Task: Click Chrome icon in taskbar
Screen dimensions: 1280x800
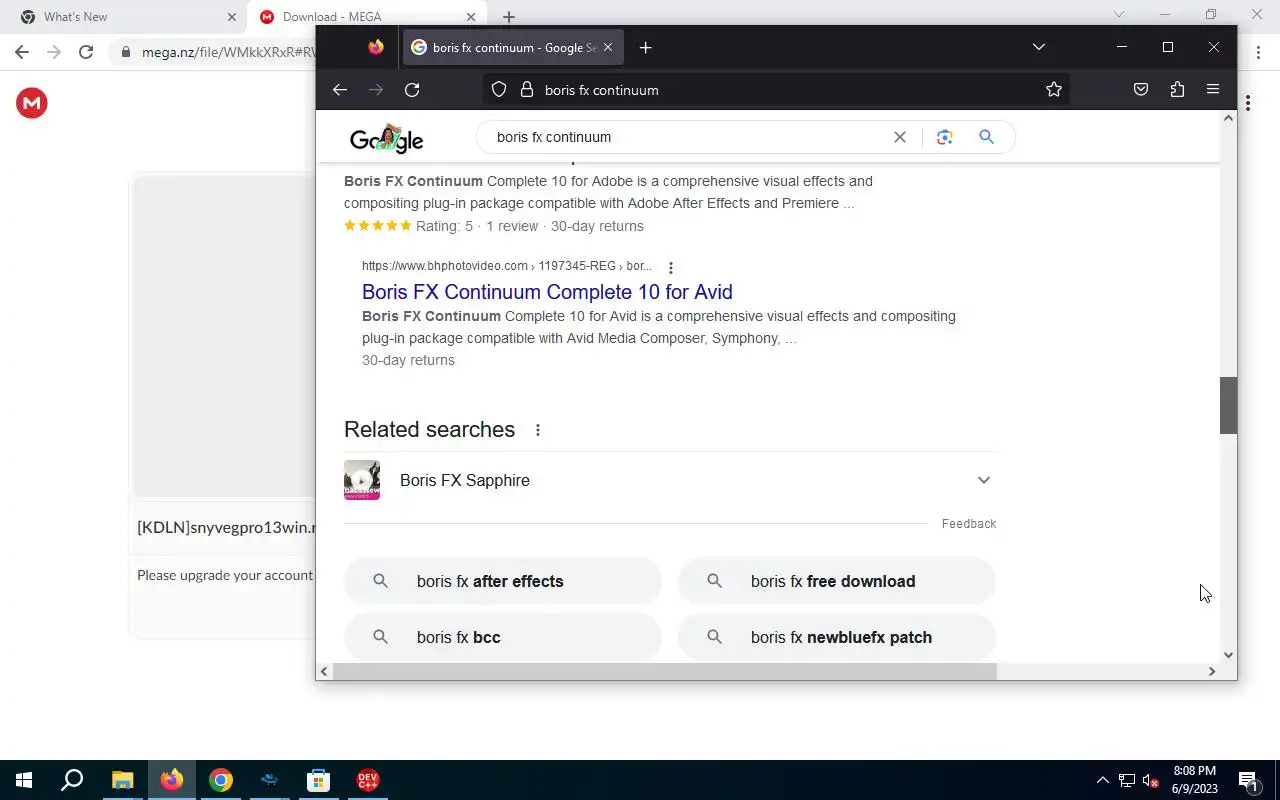Action: pyautogui.click(x=221, y=780)
